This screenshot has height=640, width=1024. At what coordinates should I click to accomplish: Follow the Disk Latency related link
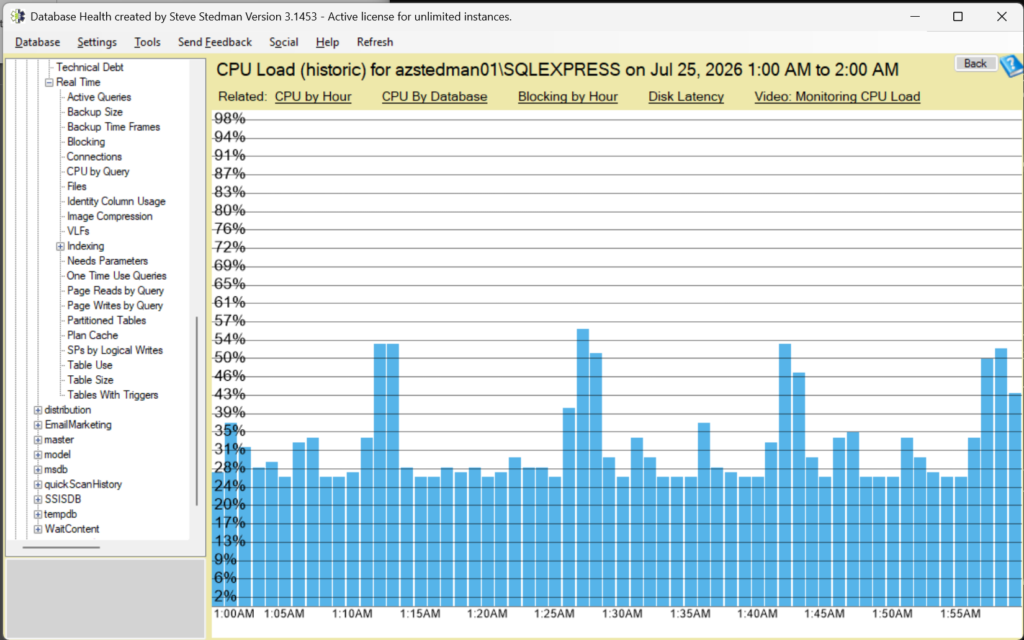click(686, 97)
